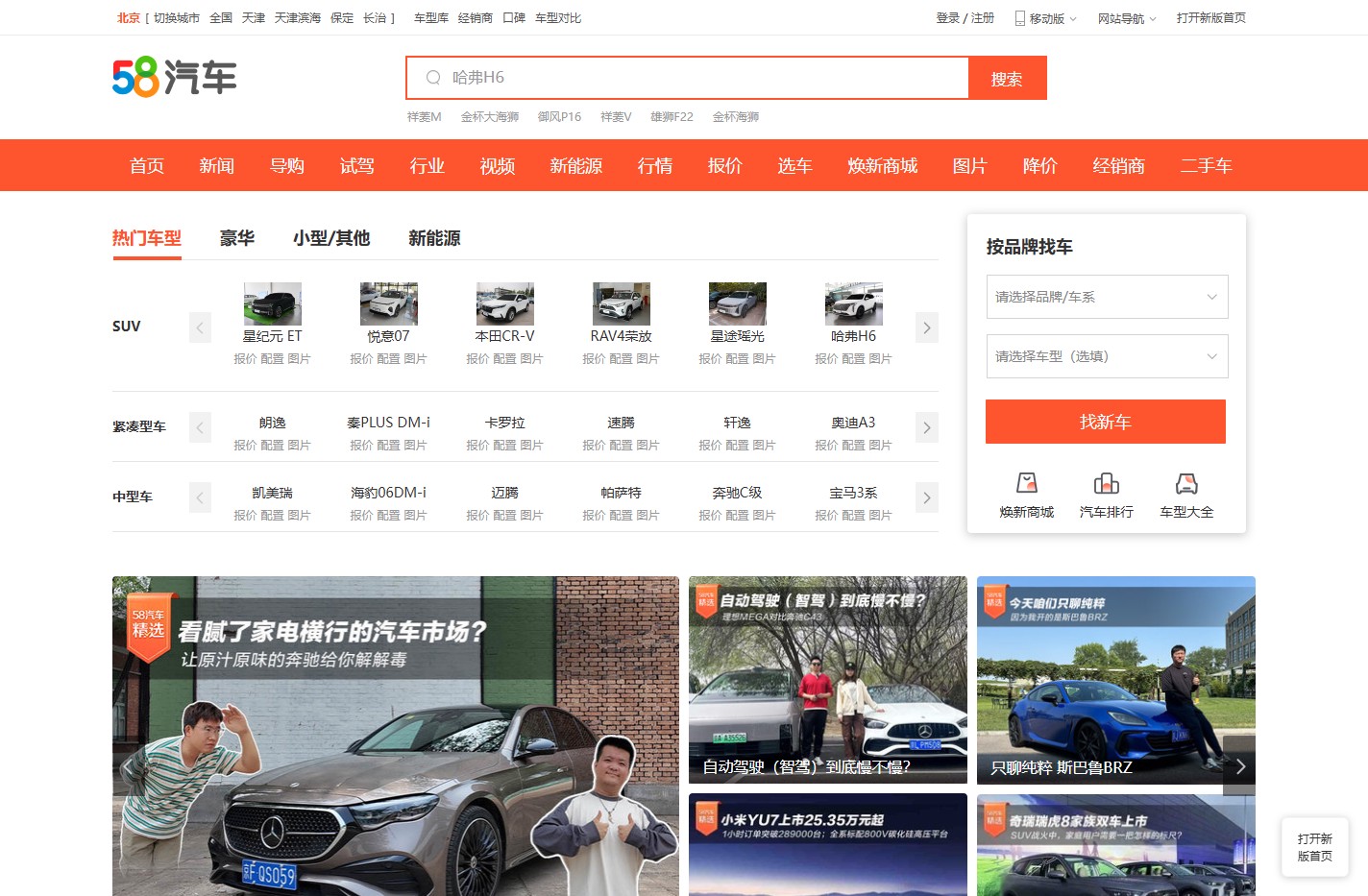1368x896 pixels.
Task: Click 登录 / 注册 link
Action: coord(965,18)
